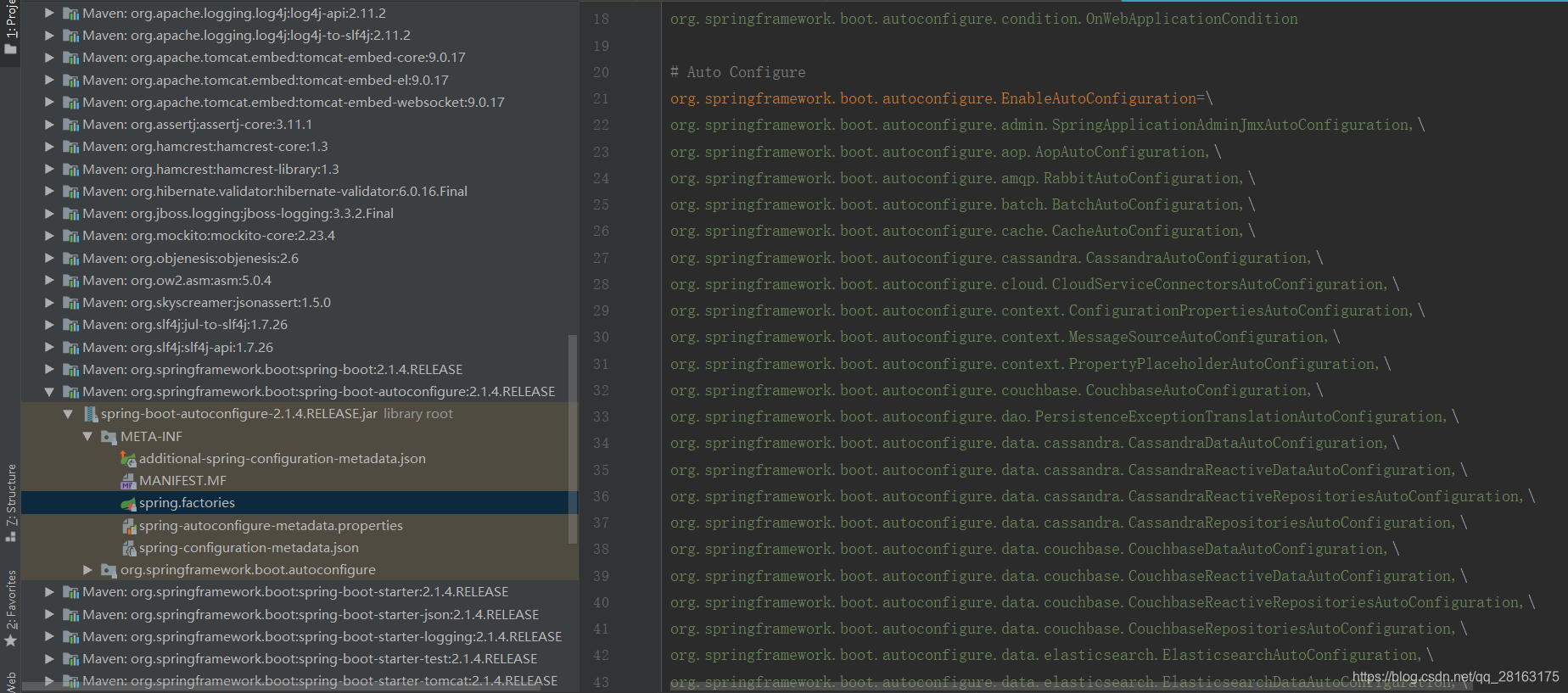This screenshot has height=693, width=1568.
Task: Click library icon for spring-boot-starter-test:2.1.4.RELEASE
Action: (x=71, y=659)
